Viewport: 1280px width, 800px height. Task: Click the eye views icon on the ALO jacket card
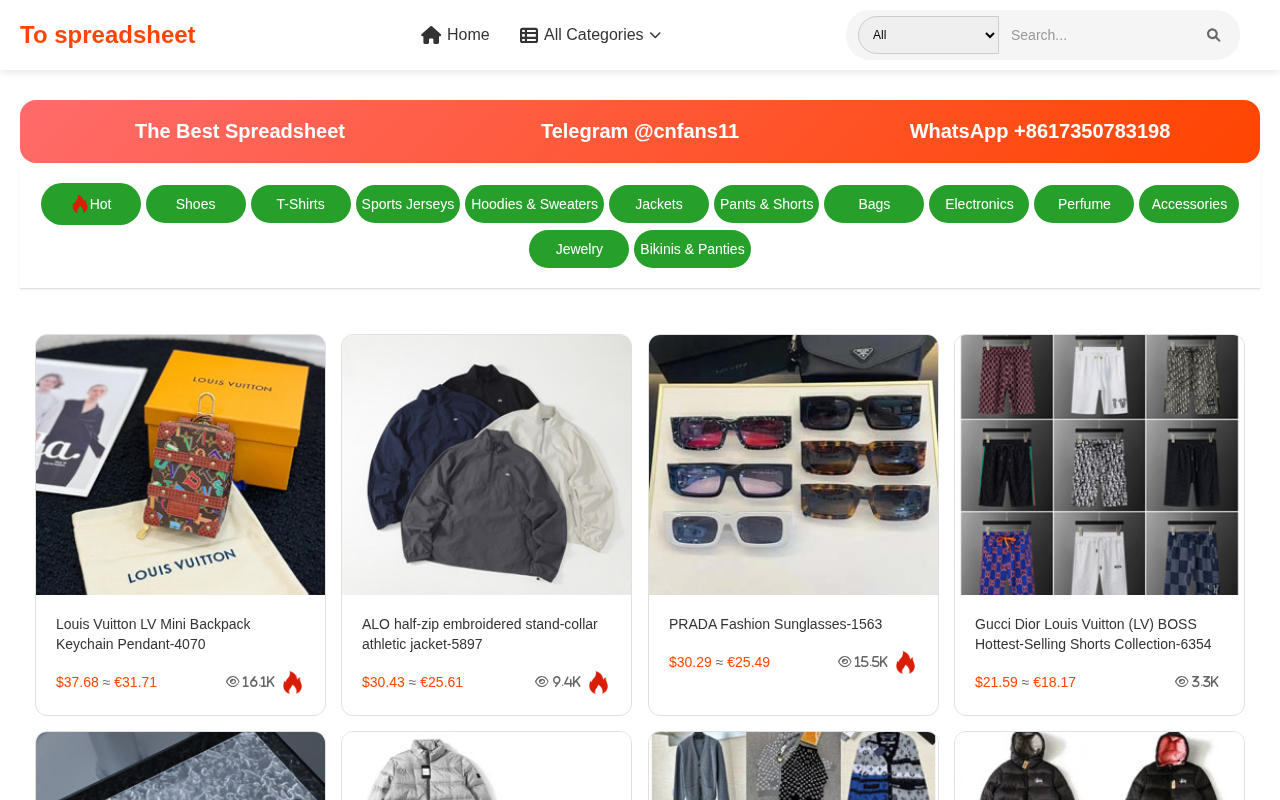click(x=542, y=682)
